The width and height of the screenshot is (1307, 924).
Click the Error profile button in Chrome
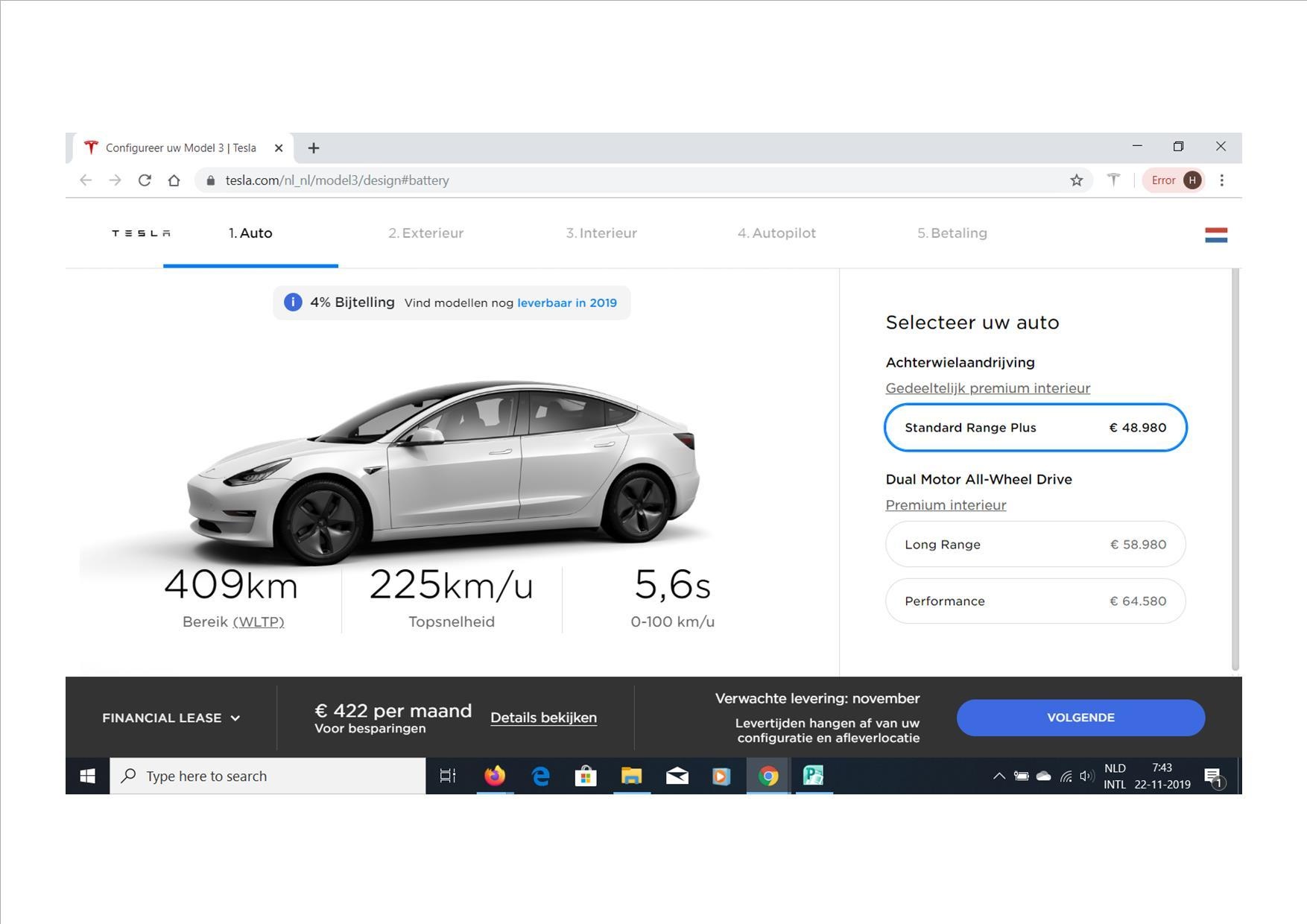tap(1174, 180)
